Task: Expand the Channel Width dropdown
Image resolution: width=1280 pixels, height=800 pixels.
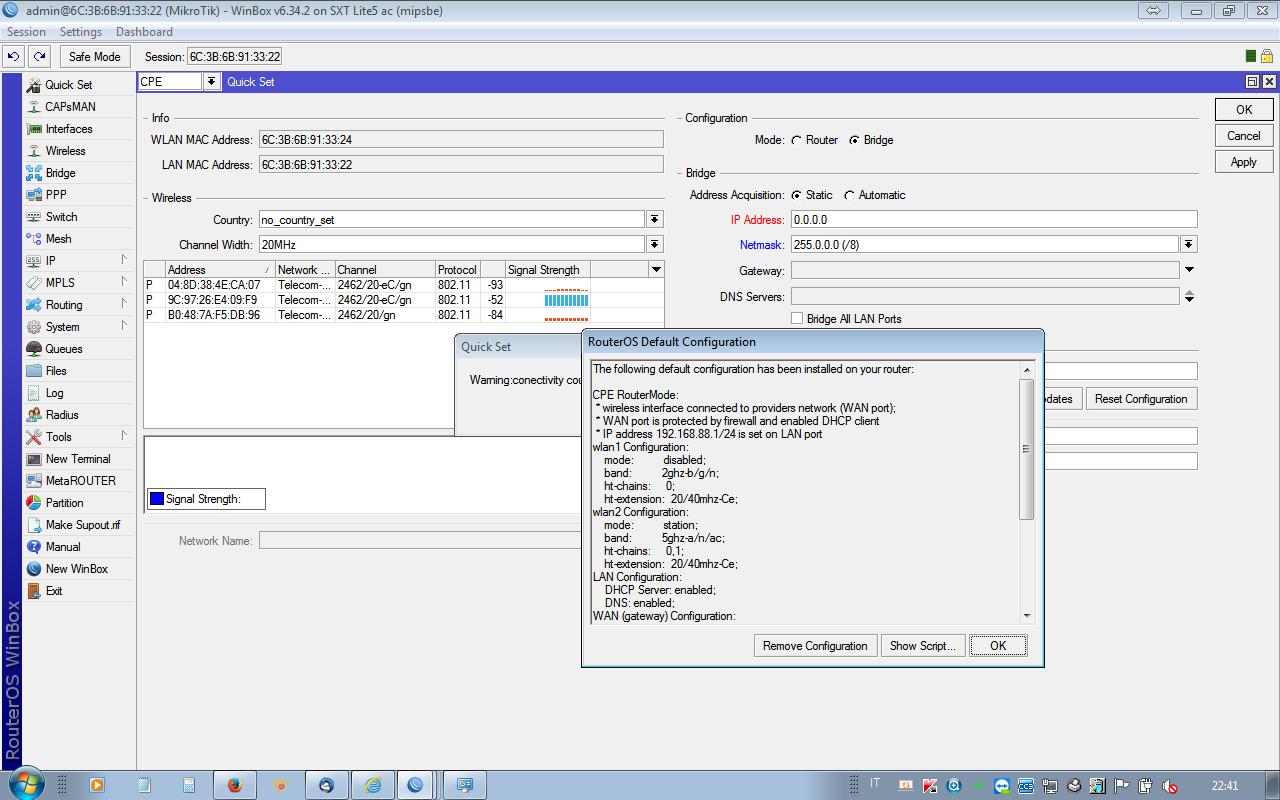Action: pos(654,244)
